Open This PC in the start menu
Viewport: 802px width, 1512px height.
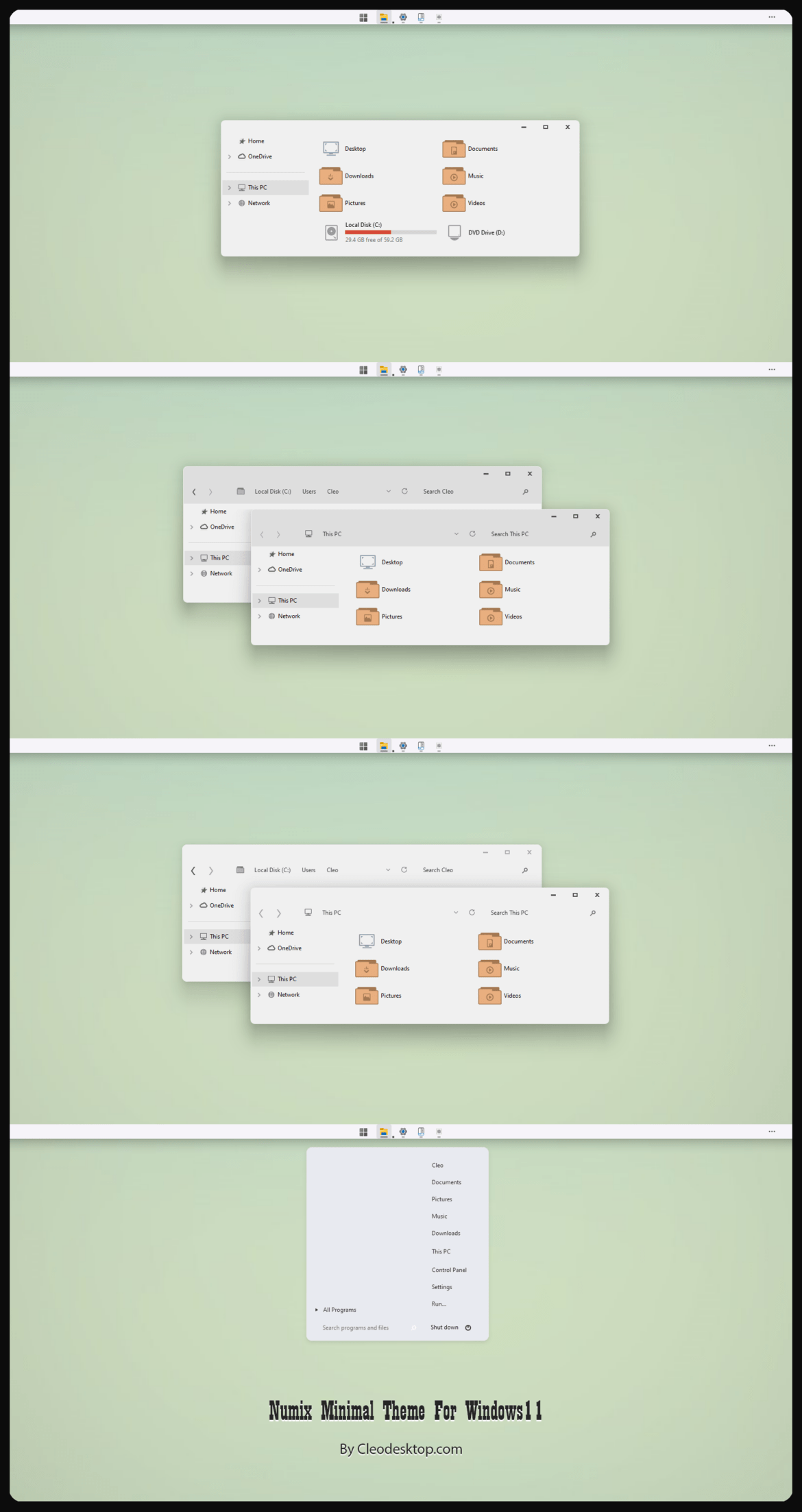pyautogui.click(x=441, y=1251)
